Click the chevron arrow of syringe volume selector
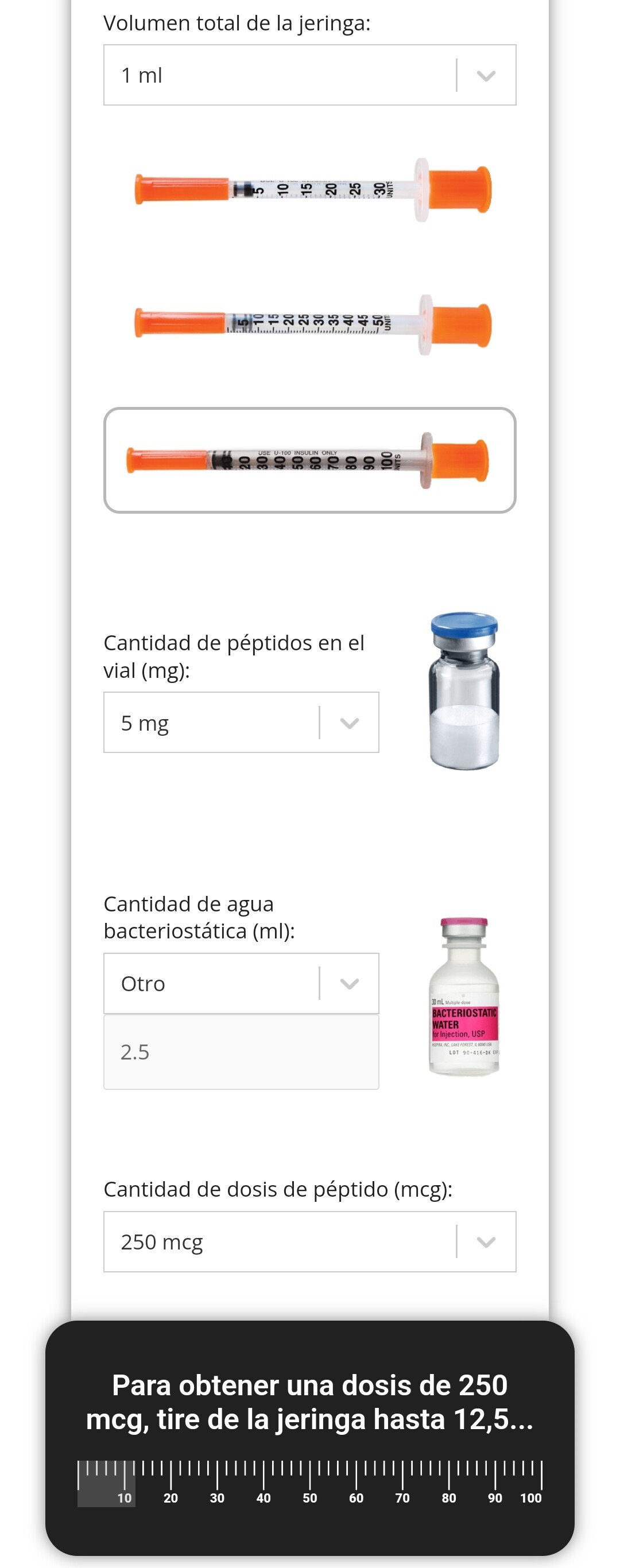The width and height of the screenshot is (620, 1568). (x=486, y=76)
